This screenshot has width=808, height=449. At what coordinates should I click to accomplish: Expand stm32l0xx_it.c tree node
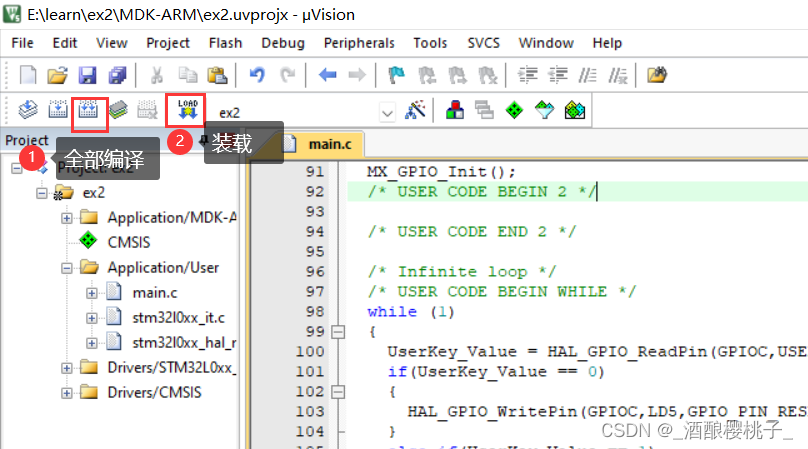[92, 318]
